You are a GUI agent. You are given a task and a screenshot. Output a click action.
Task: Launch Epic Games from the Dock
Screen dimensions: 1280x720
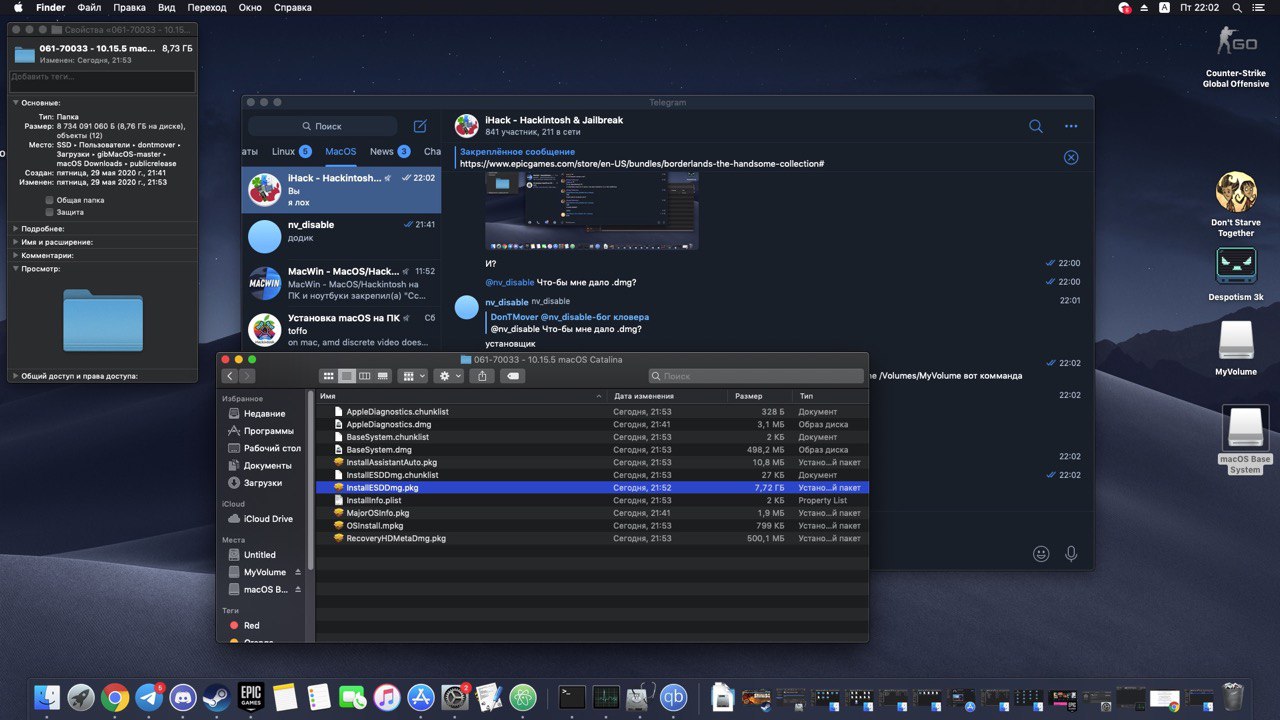click(250, 697)
